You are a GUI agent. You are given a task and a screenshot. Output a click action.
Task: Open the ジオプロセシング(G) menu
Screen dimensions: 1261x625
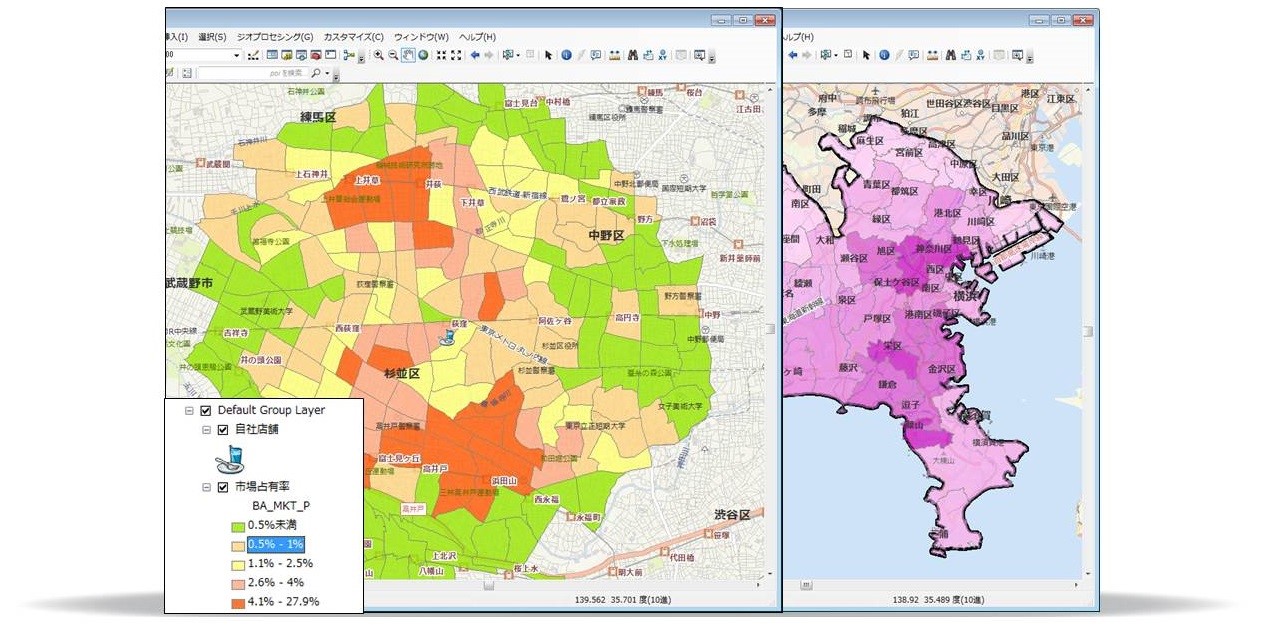tap(274, 37)
